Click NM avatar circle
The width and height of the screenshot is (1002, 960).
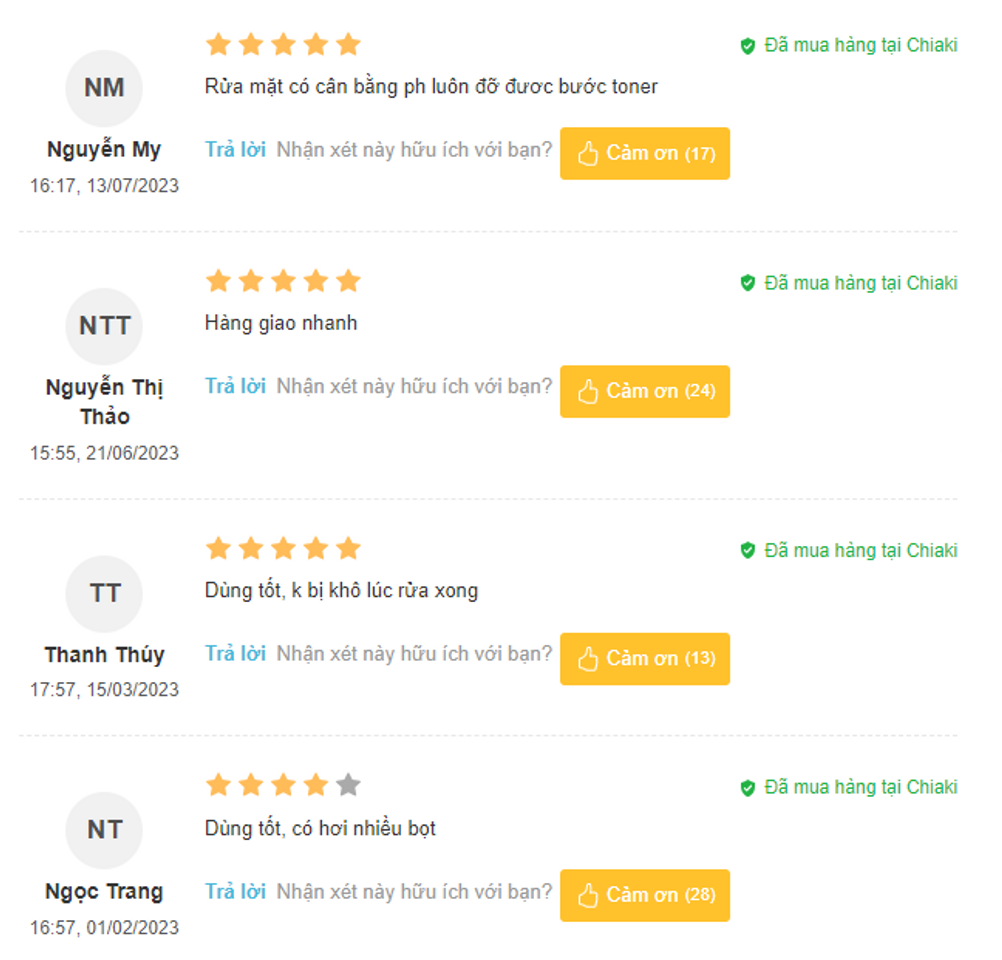pyautogui.click(x=104, y=88)
